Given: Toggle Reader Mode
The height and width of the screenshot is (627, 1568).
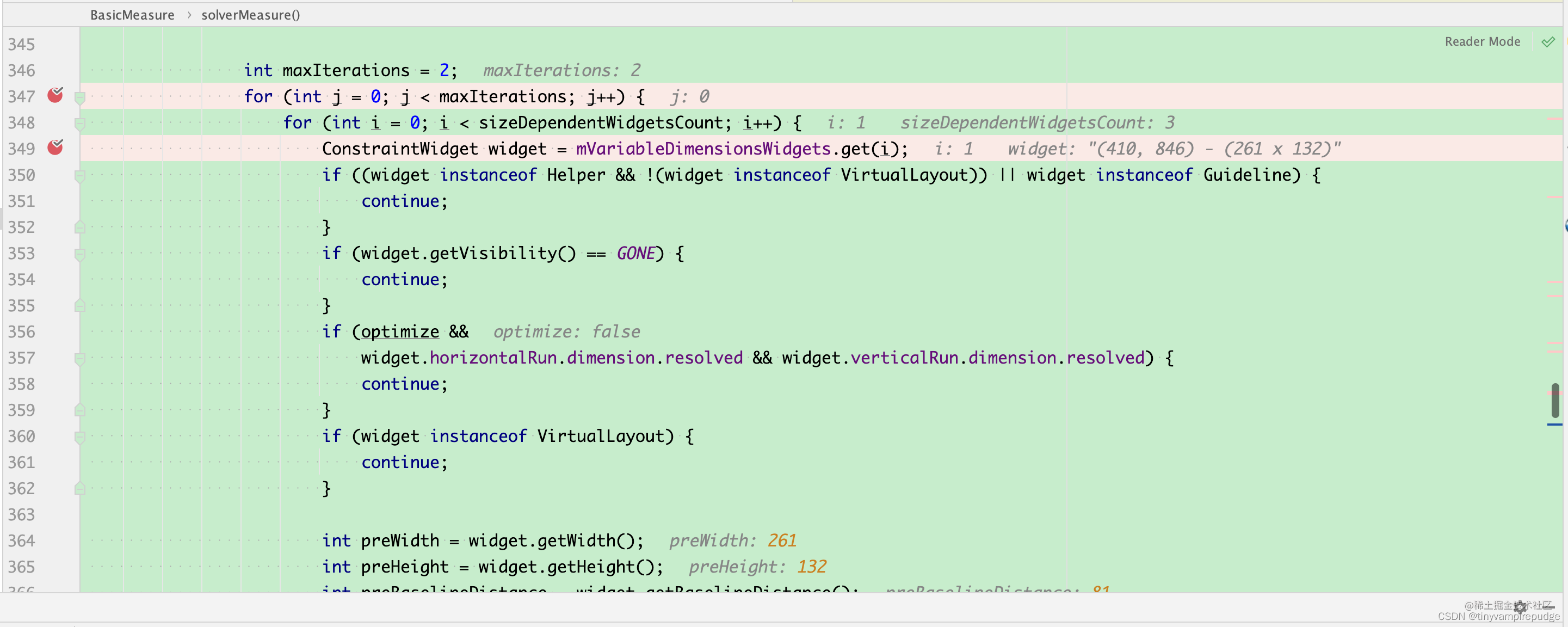Looking at the screenshot, I should (1481, 42).
